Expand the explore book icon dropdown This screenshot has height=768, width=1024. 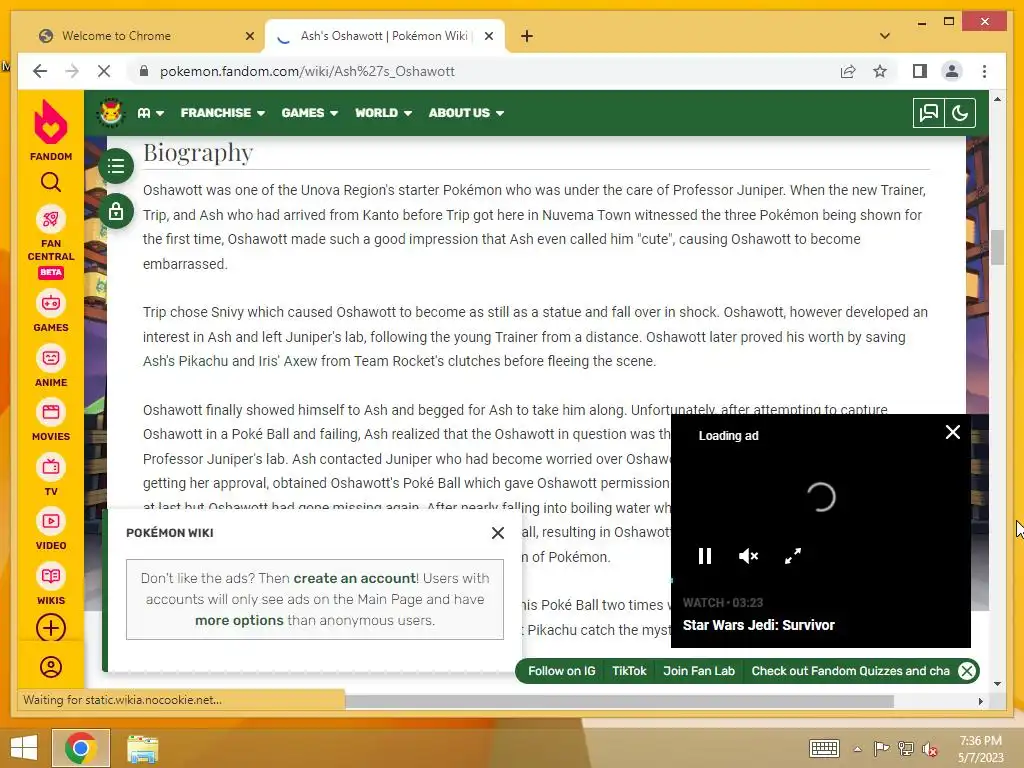pos(150,113)
